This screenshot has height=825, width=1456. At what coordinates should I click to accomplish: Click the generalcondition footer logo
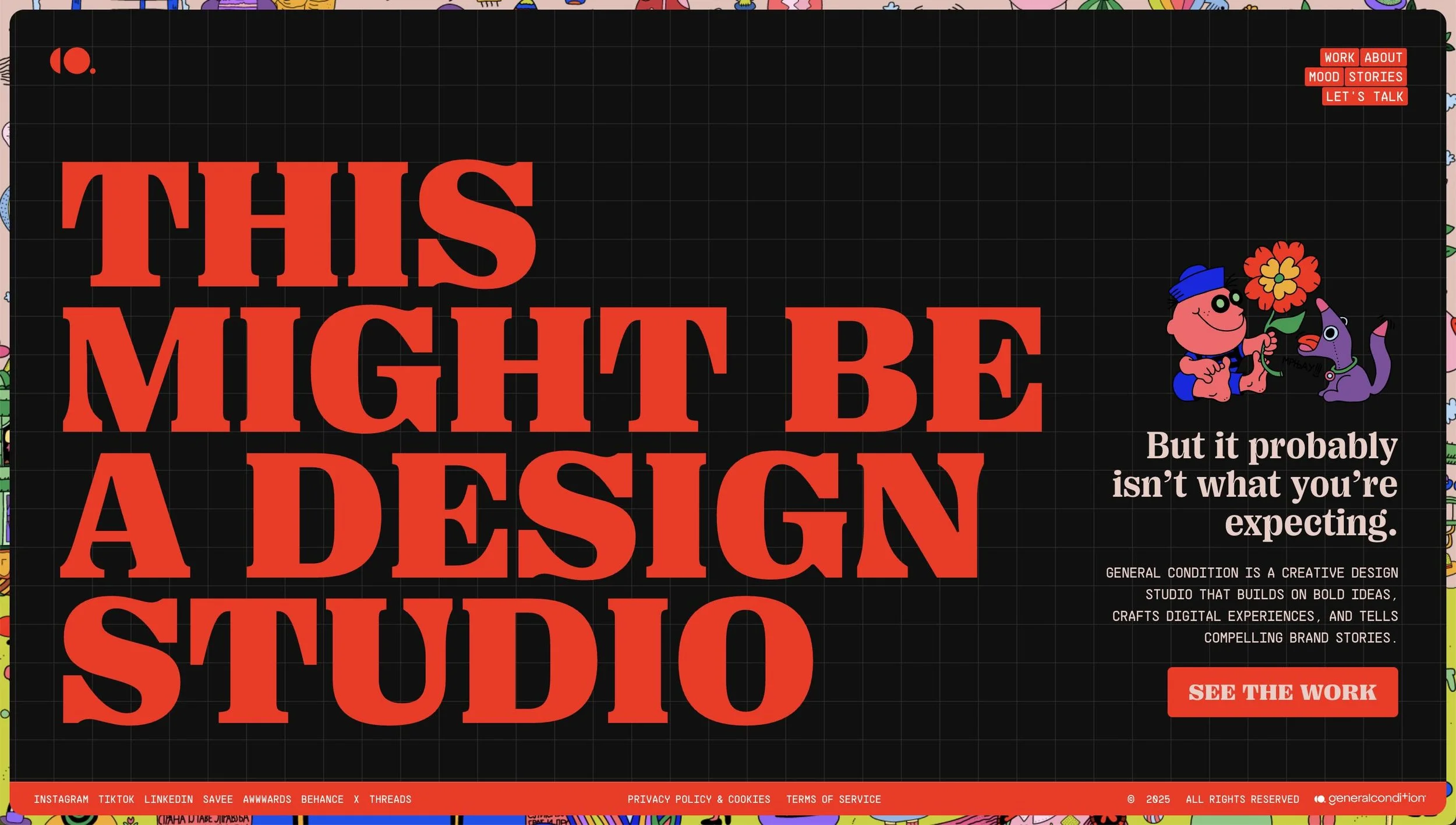pos(1369,799)
